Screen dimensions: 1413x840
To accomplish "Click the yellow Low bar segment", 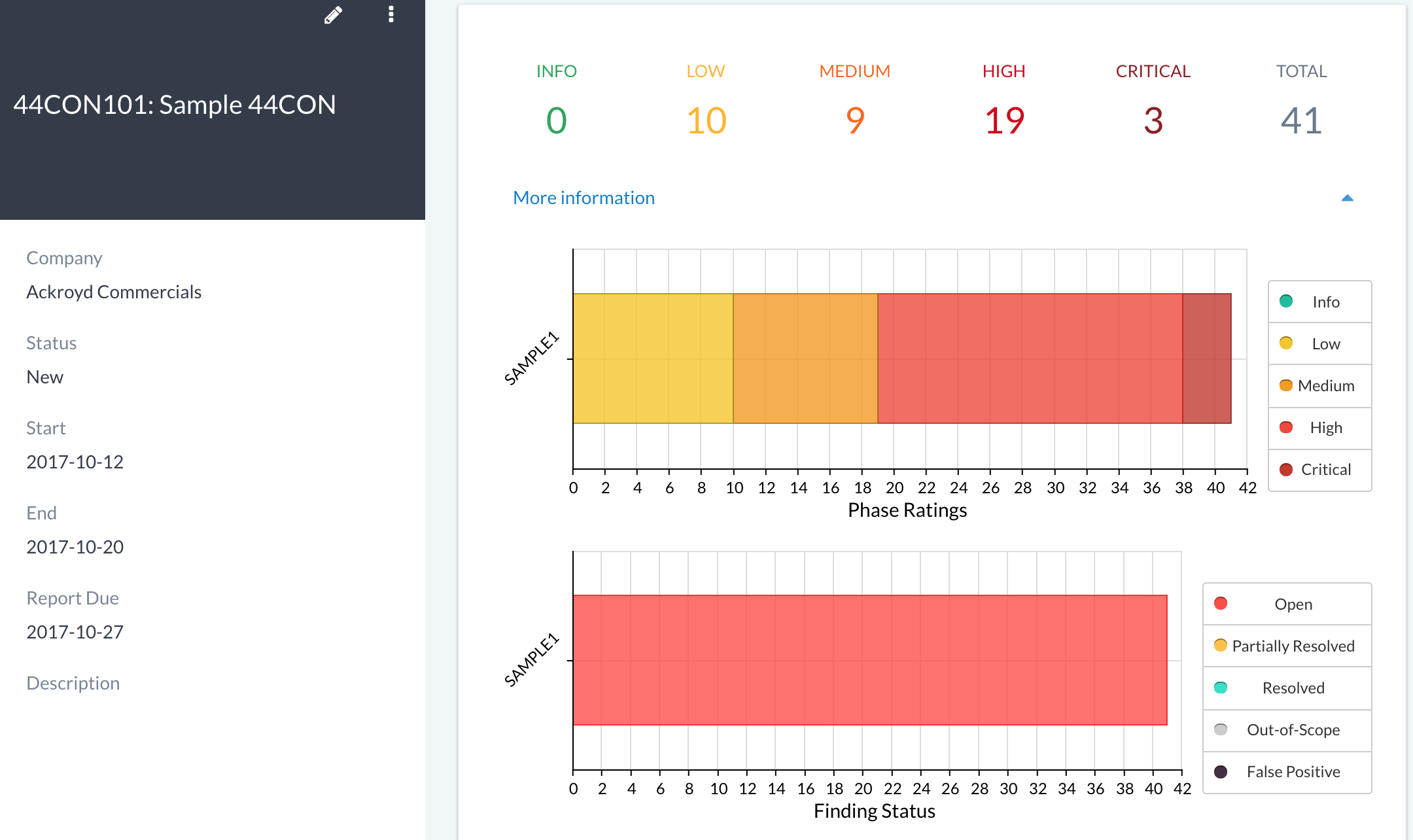I will pyautogui.click(x=653, y=359).
